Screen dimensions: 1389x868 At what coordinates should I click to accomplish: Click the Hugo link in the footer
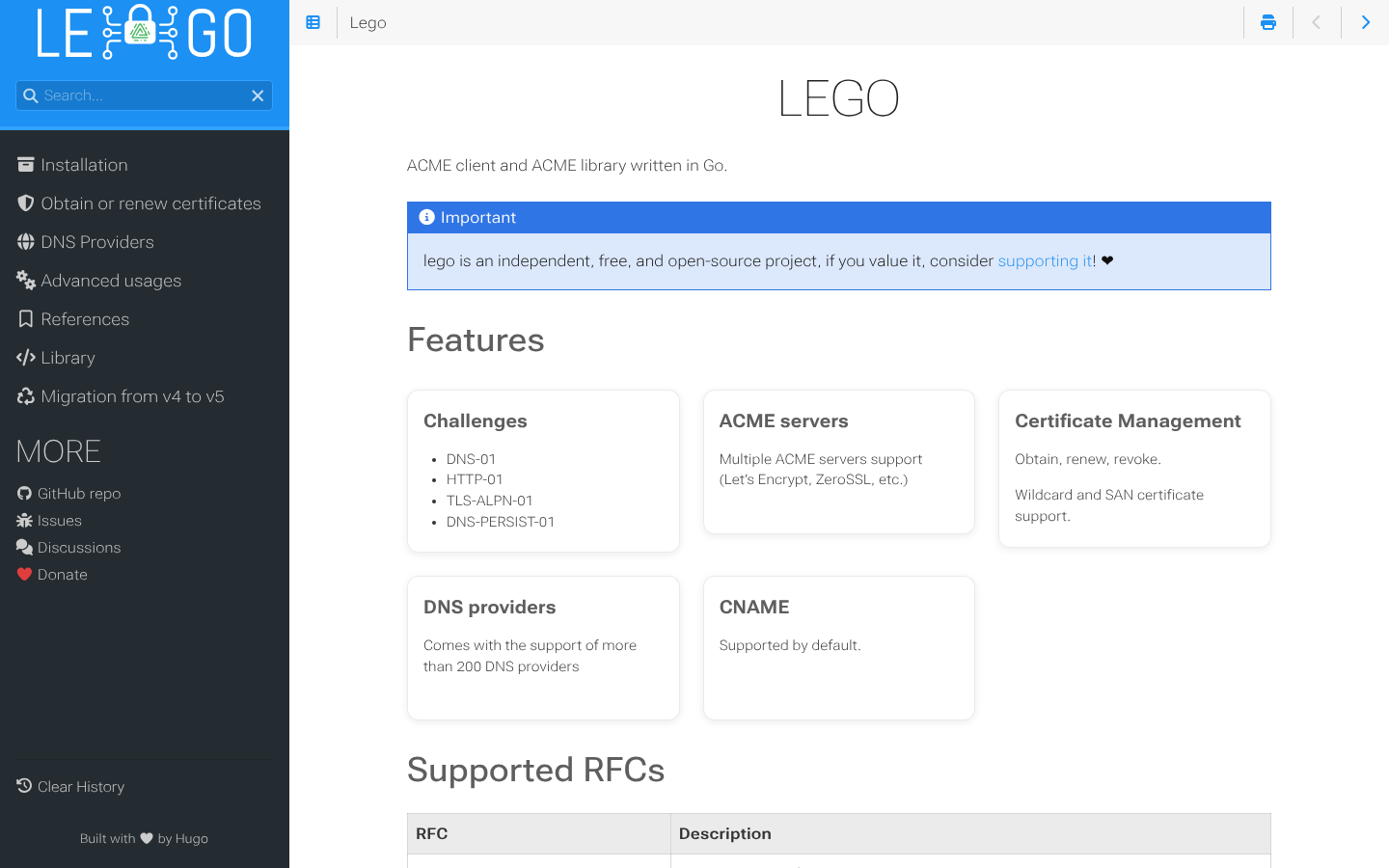(x=191, y=839)
